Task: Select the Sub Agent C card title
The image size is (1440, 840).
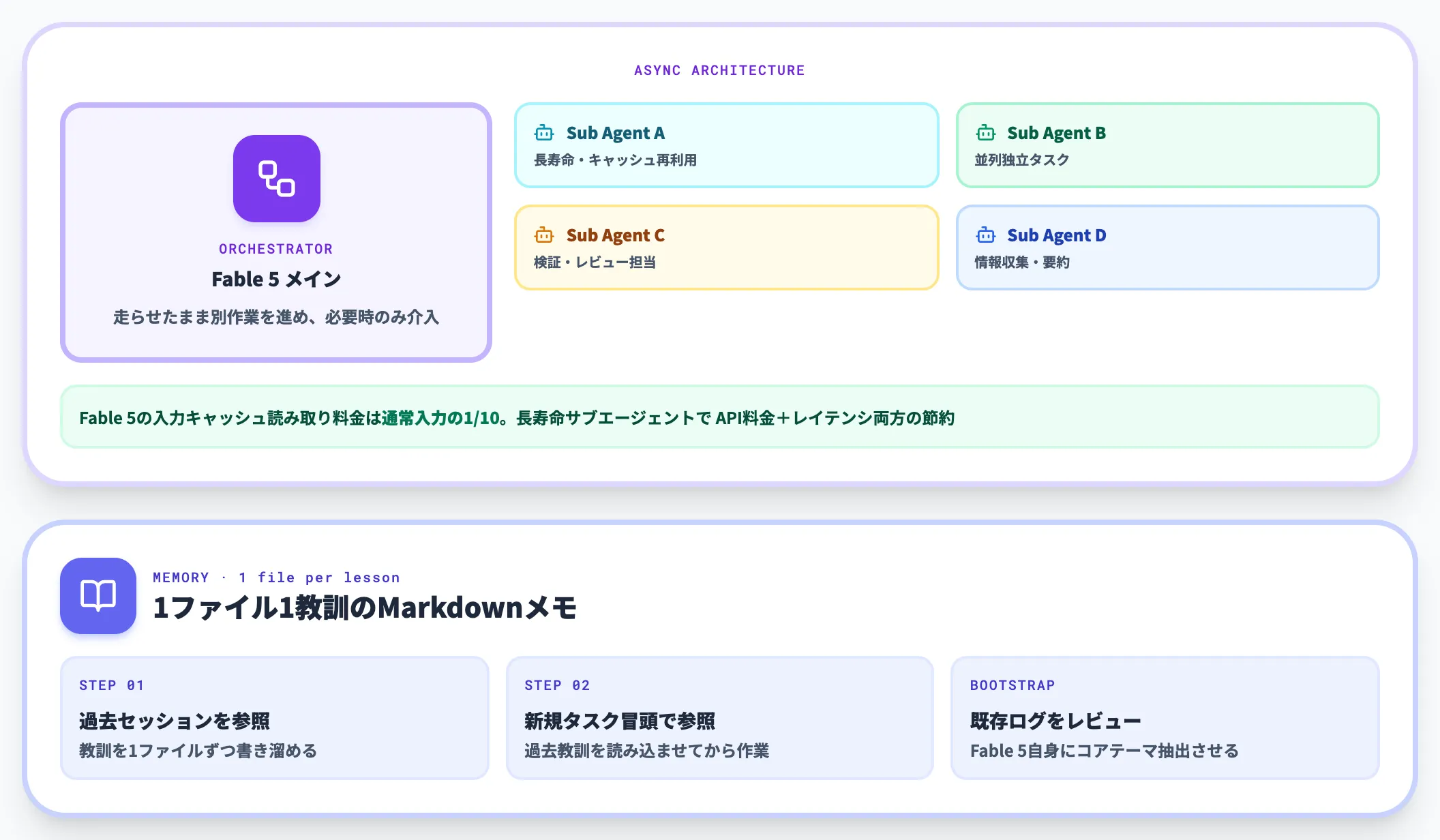Action: pyautogui.click(x=615, y=235)
